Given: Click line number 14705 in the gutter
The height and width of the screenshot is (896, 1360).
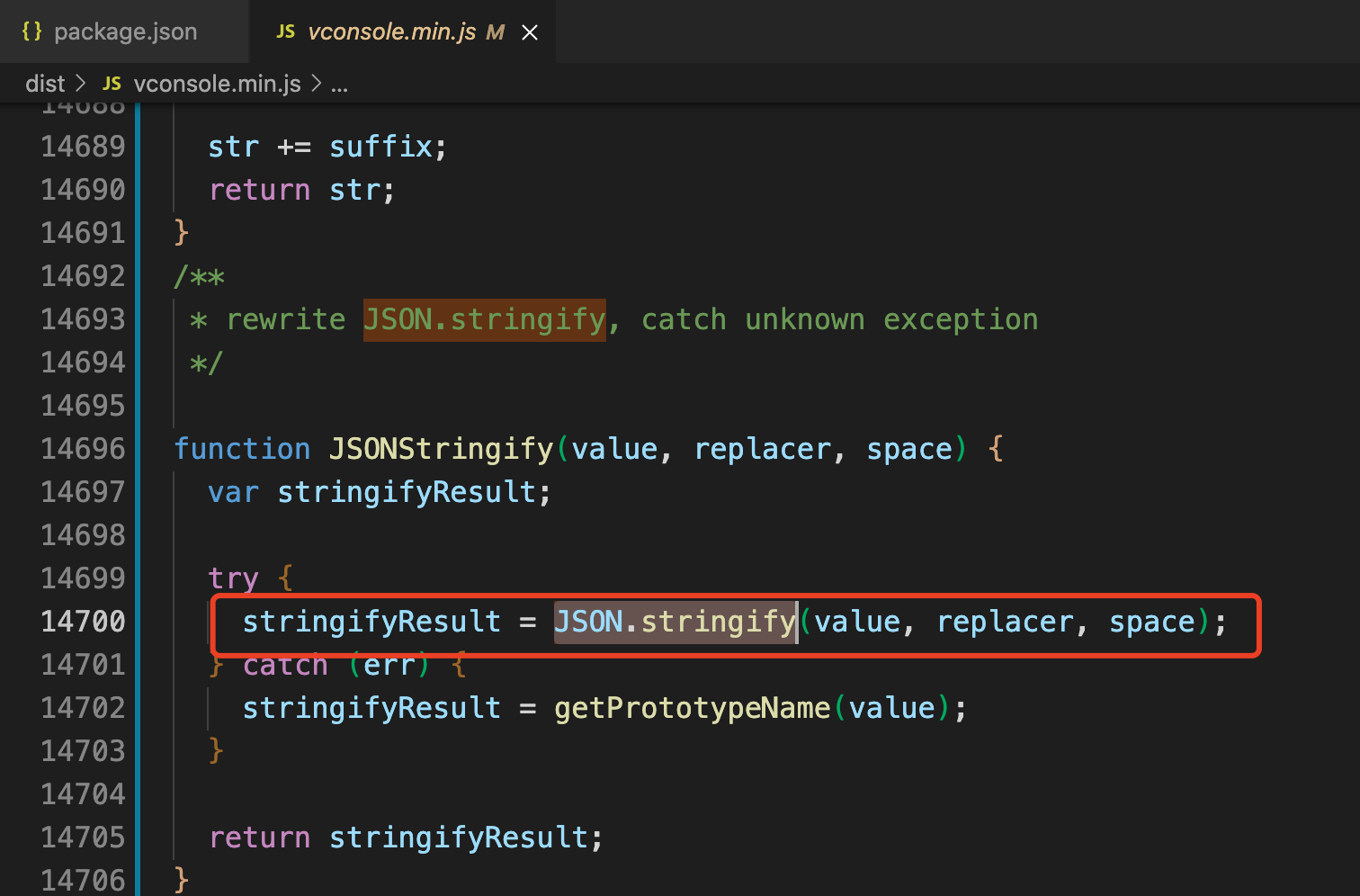Looking at the screenshot, I should pos(83,838).
